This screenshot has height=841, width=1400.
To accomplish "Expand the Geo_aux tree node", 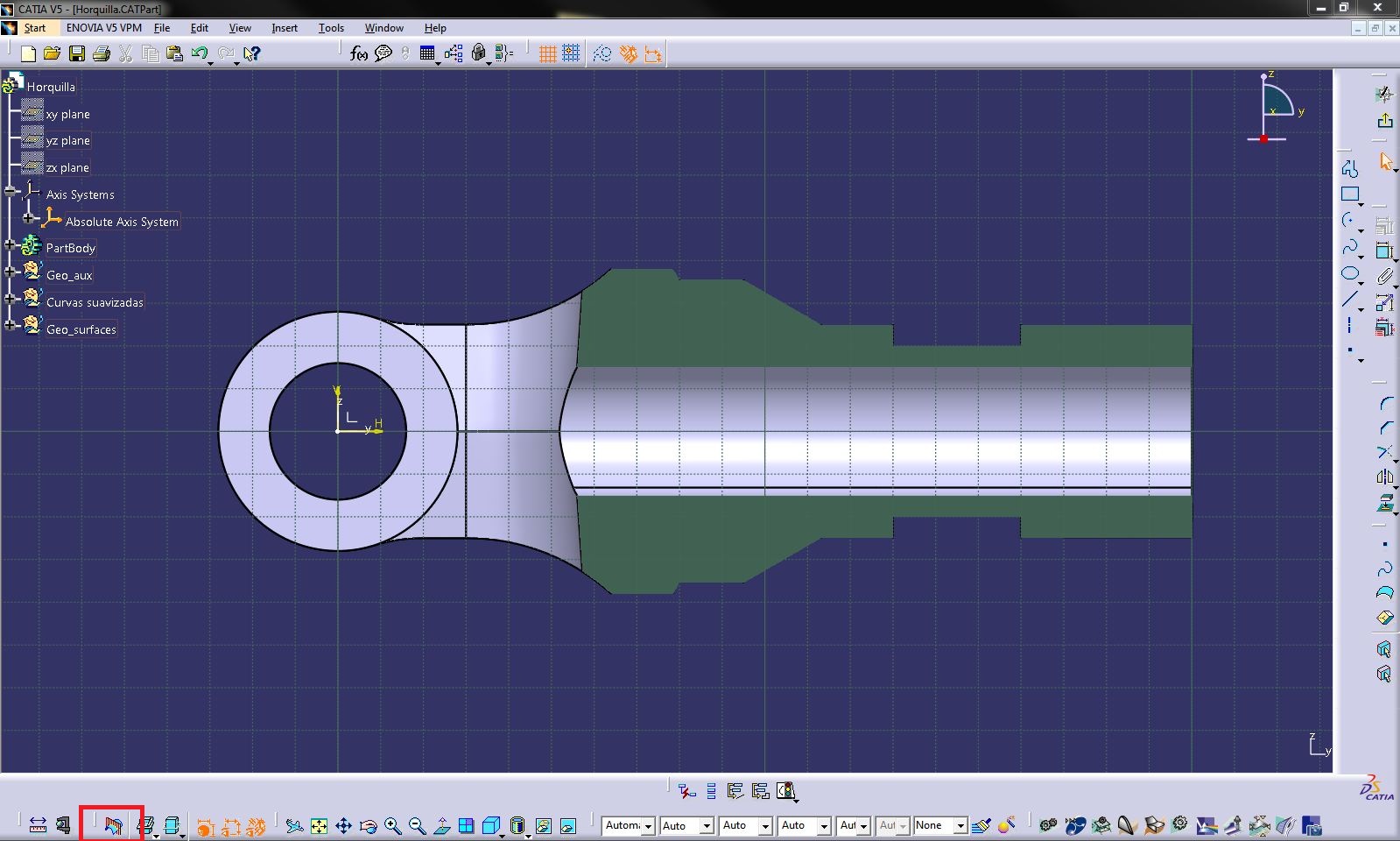I will [10, 272].
